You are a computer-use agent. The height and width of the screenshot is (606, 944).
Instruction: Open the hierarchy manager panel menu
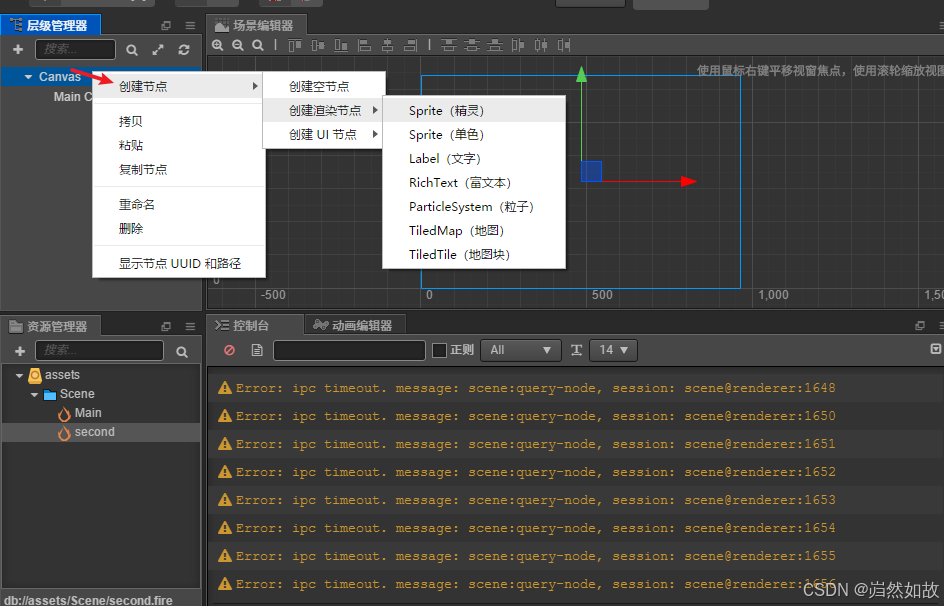tap(190, 25)
